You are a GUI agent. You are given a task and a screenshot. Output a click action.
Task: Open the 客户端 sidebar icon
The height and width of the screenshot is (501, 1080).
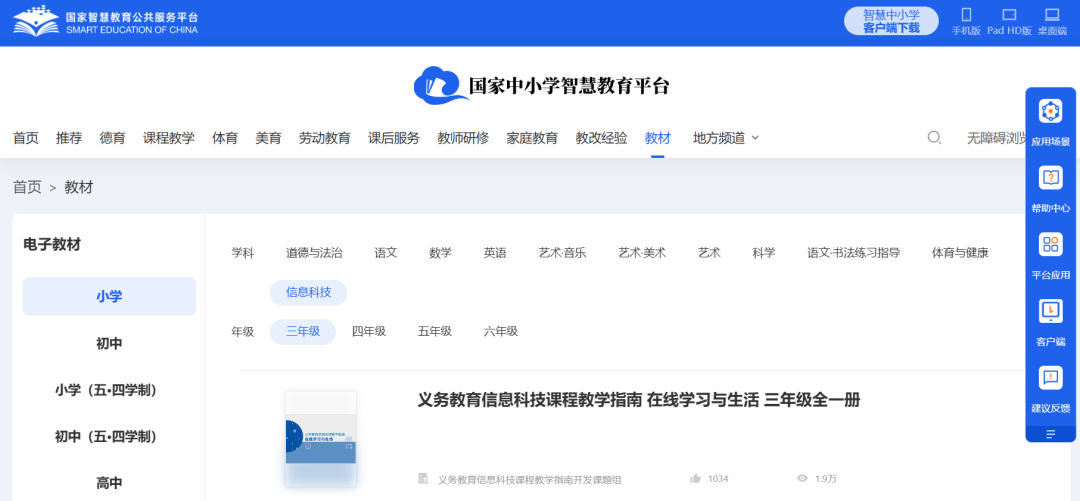point(1050,311)
